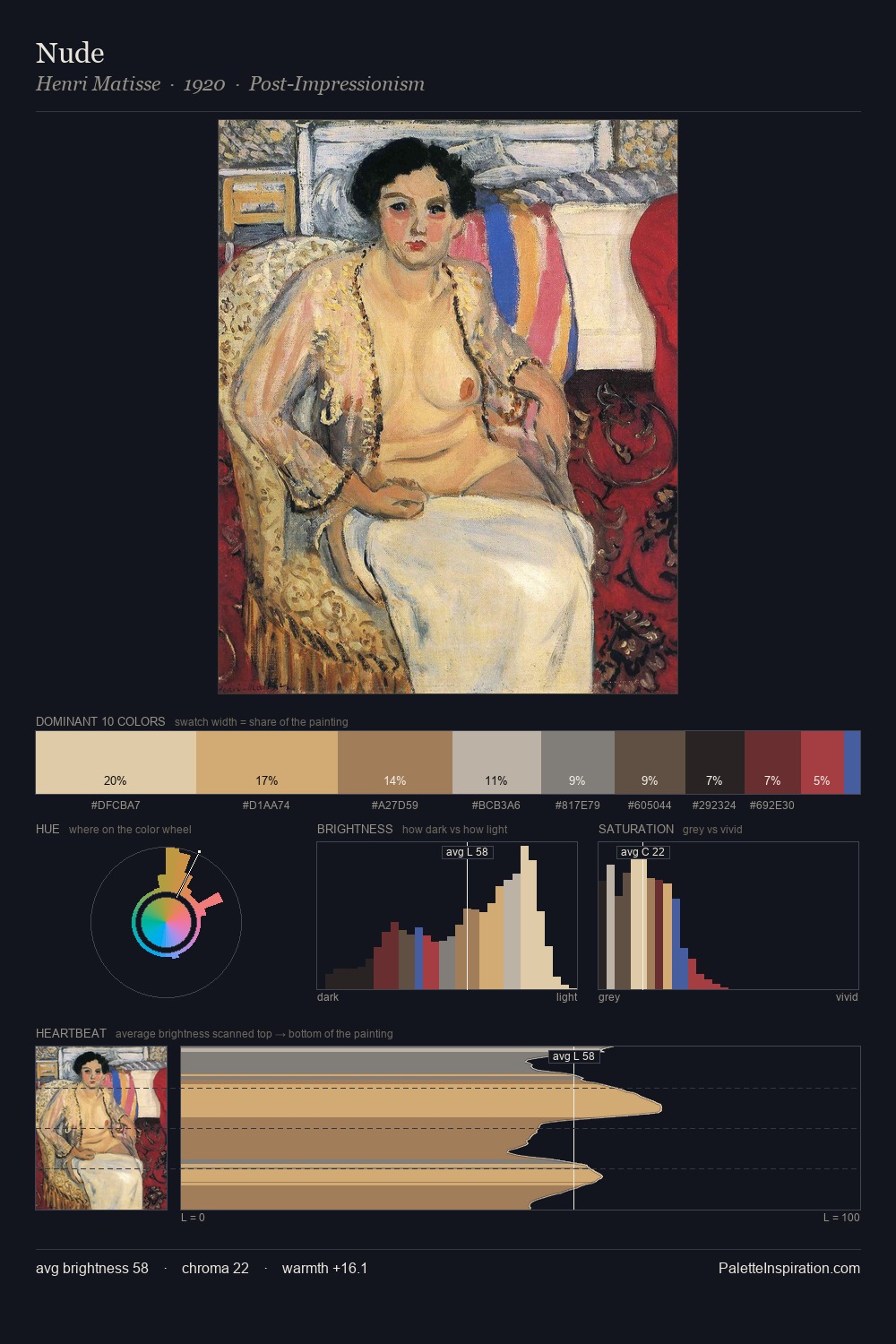Viewport: 896px width, 1344px height.
Task: Click the '#D1AA74' hex code label
Action: point(266,806)
